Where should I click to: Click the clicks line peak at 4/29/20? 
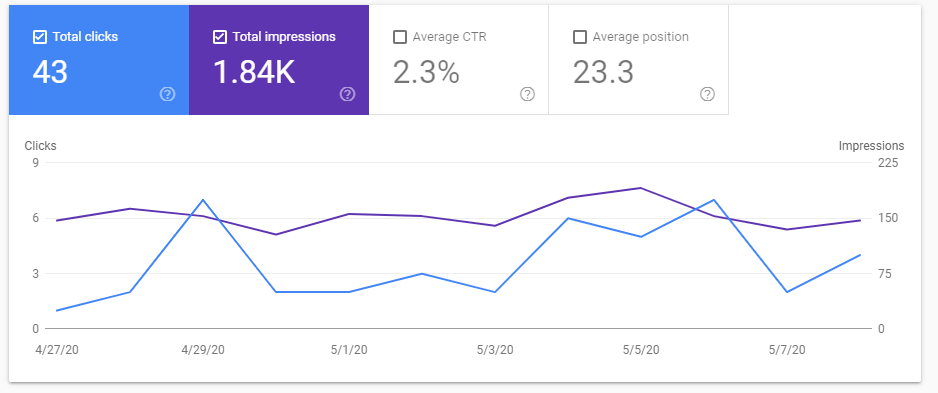(203, 200)
